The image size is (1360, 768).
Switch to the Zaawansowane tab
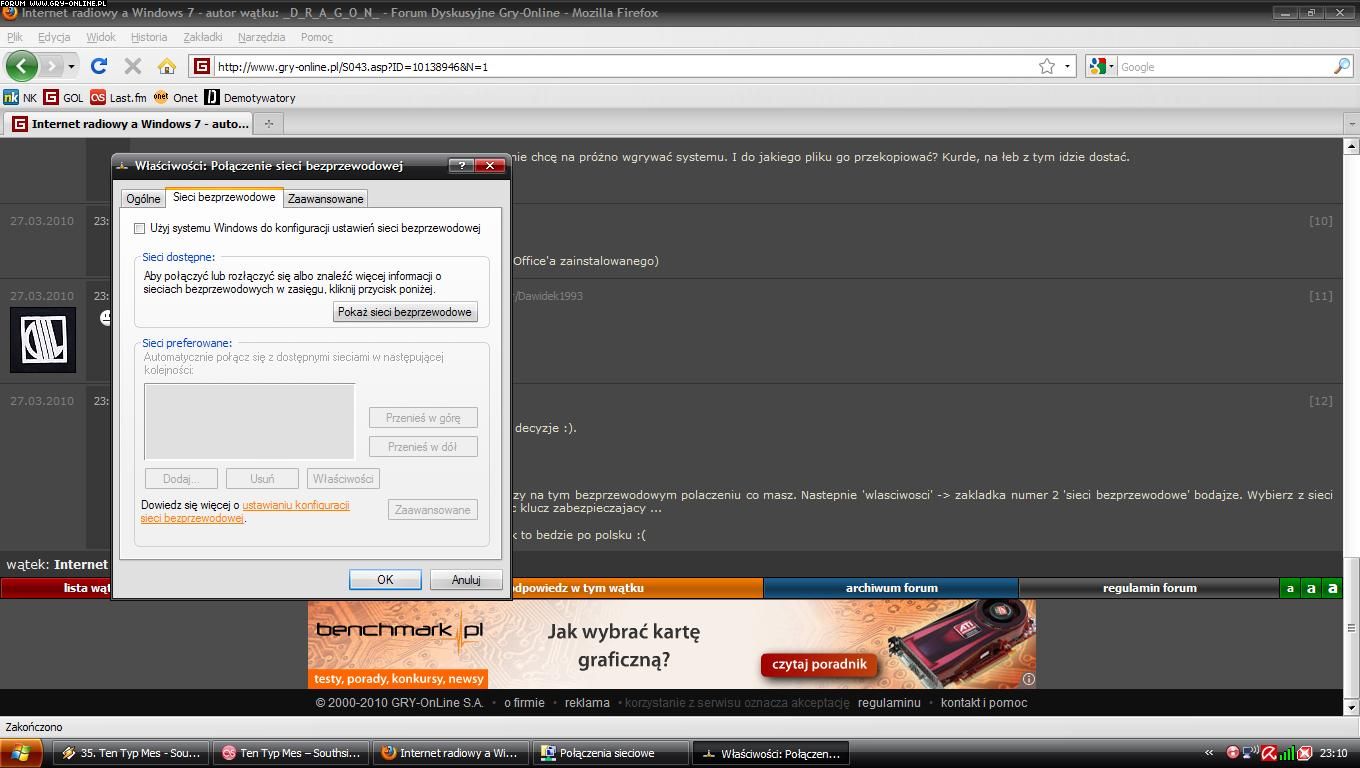tap(325, 199)
